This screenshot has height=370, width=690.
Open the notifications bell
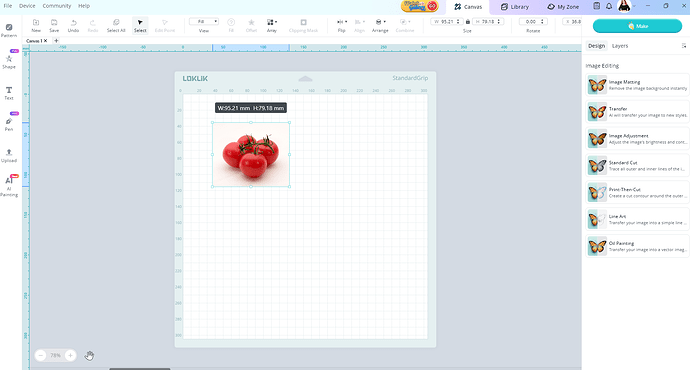[x=609, y=6]
